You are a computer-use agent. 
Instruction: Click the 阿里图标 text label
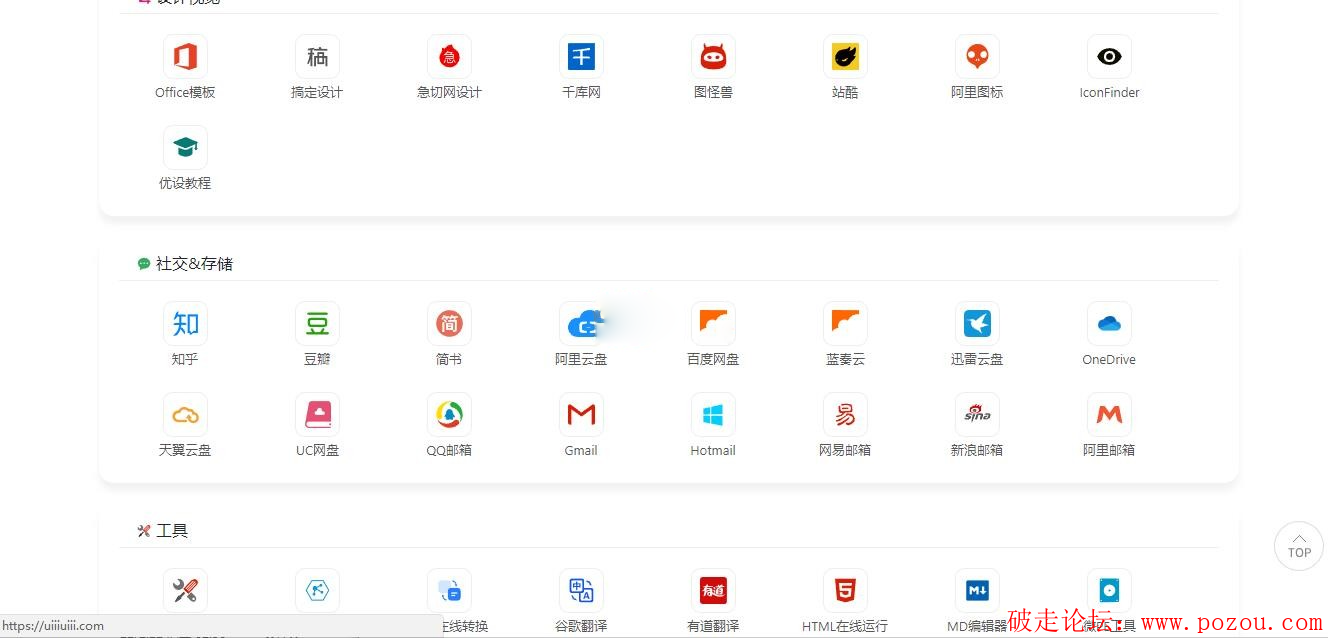click(977, 93)
